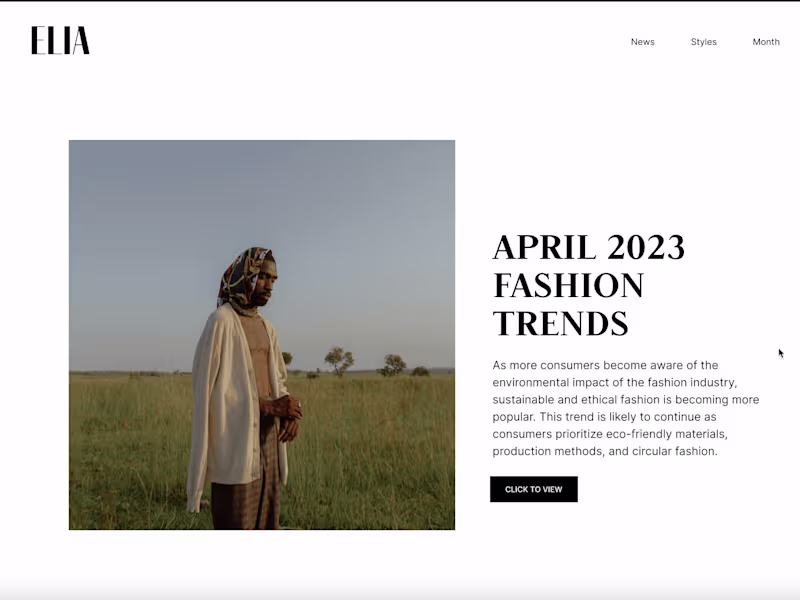Click the man's clasped hands in photo

[282, 417]
